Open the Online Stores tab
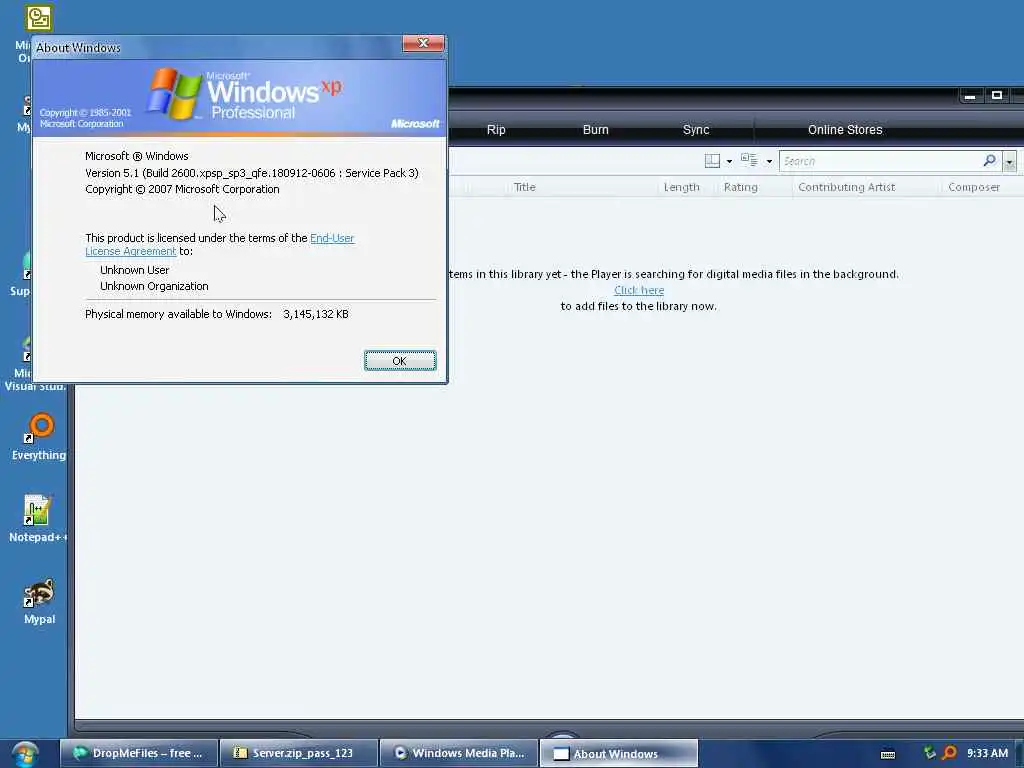The width and height of the screenshot is (1024, 768). [x=845, y=129]
